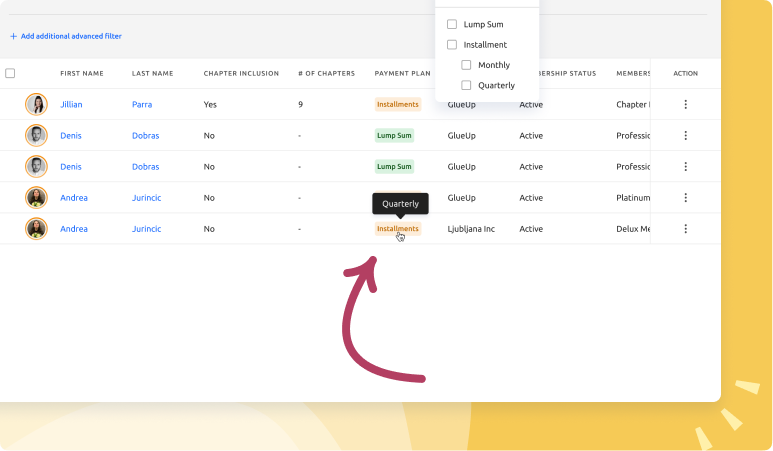This screenshot has width=773, height=451.
Task: Click the Lump Sum tag in first Denis row
Action: point(394,135)
